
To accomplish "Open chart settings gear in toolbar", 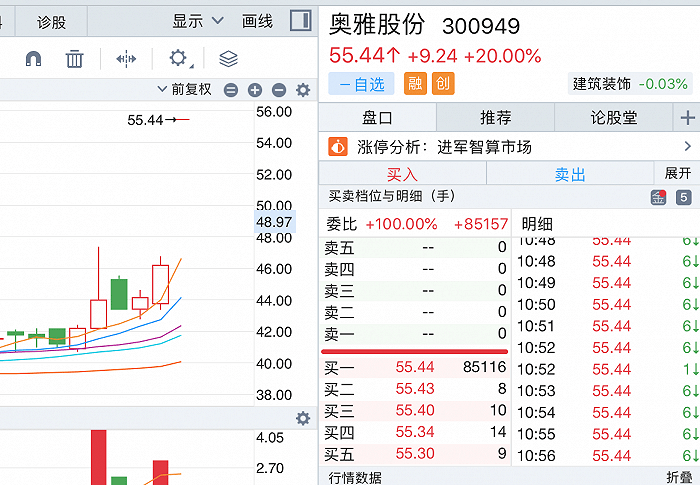I will point(179,59).
